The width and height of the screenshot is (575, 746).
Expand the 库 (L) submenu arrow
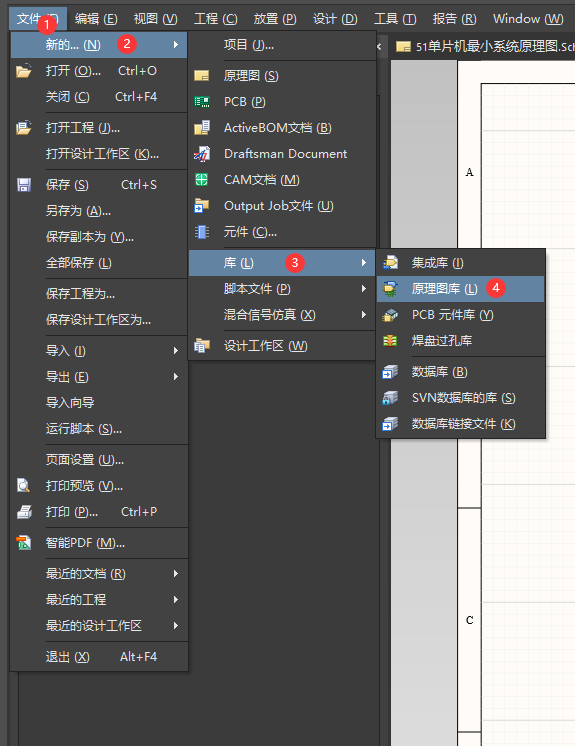(x=364, y=262)
